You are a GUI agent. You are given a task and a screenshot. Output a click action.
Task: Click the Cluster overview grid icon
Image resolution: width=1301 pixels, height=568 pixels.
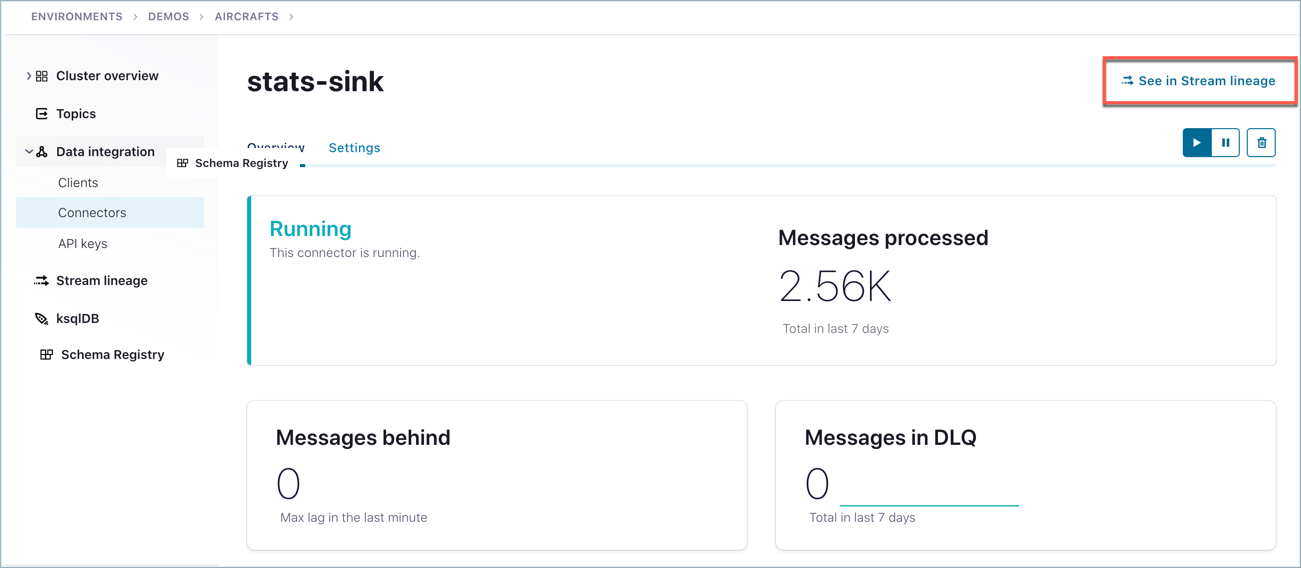(42, 76)
